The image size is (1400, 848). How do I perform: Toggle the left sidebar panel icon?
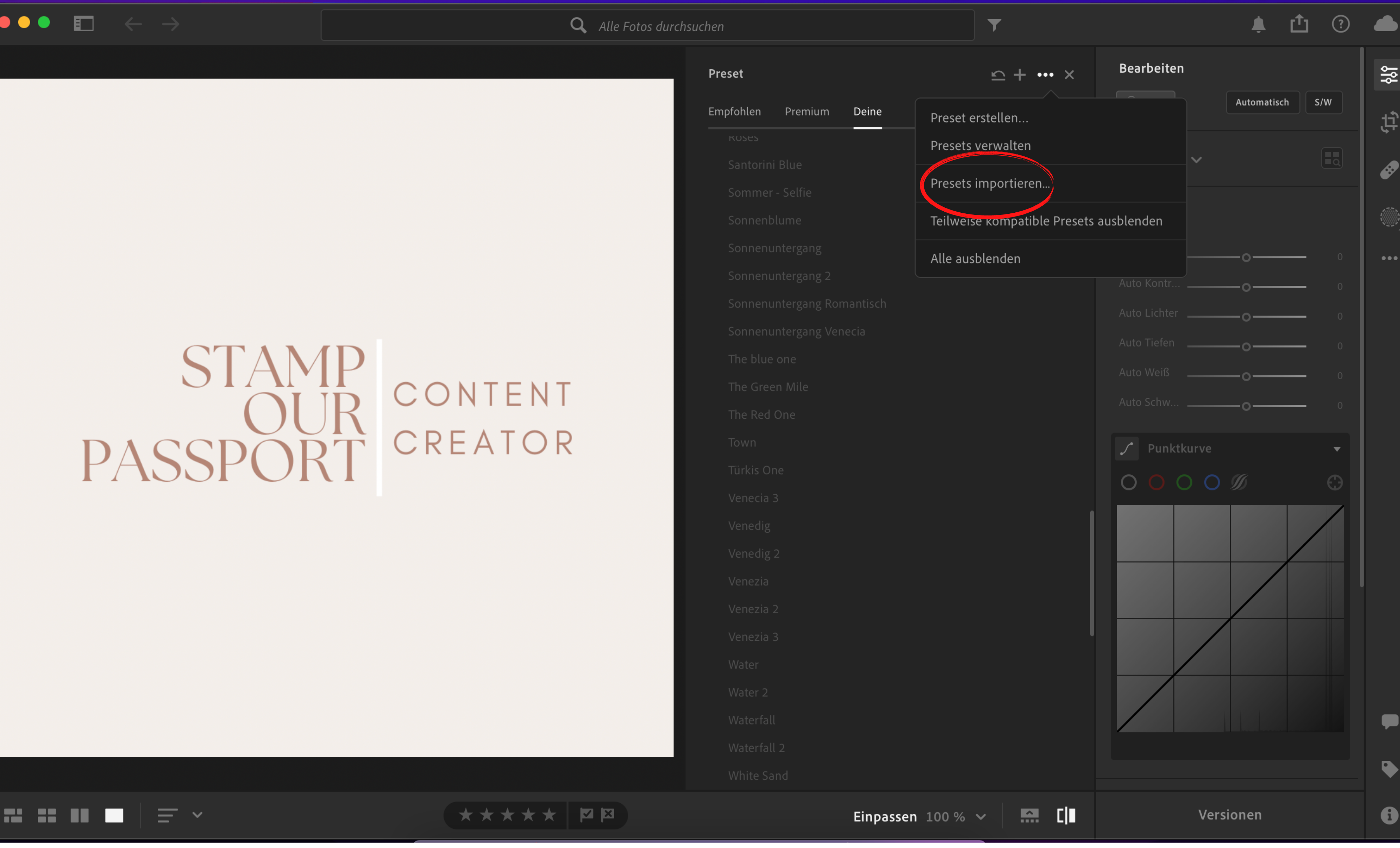coord(84,24)
